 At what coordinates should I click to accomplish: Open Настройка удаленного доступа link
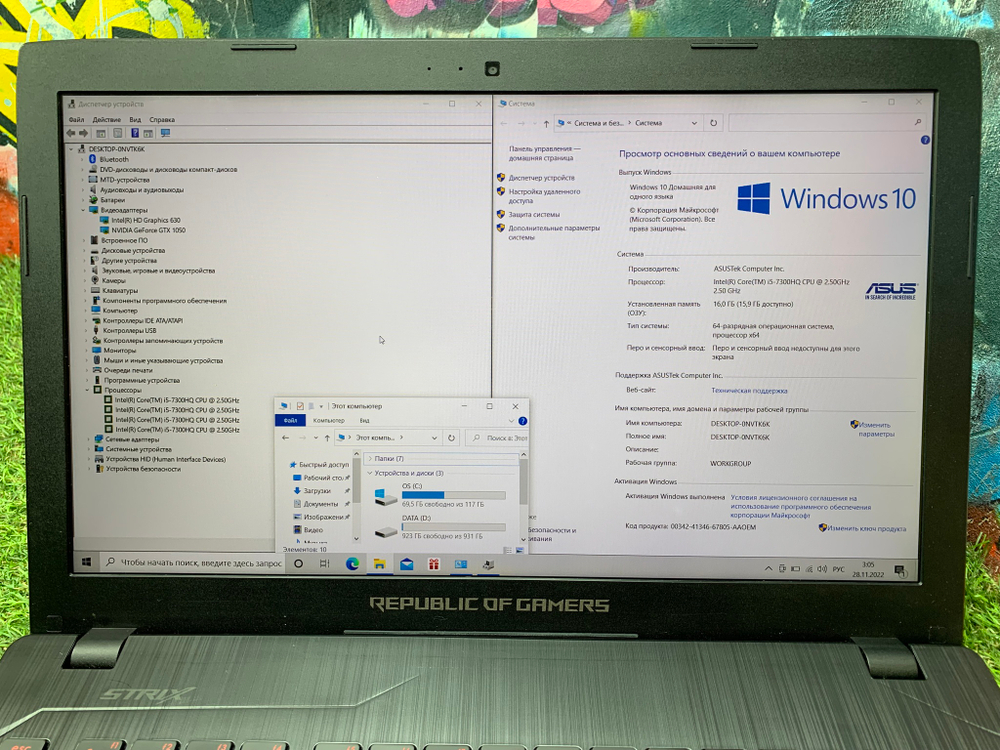(x=544, y=196)
